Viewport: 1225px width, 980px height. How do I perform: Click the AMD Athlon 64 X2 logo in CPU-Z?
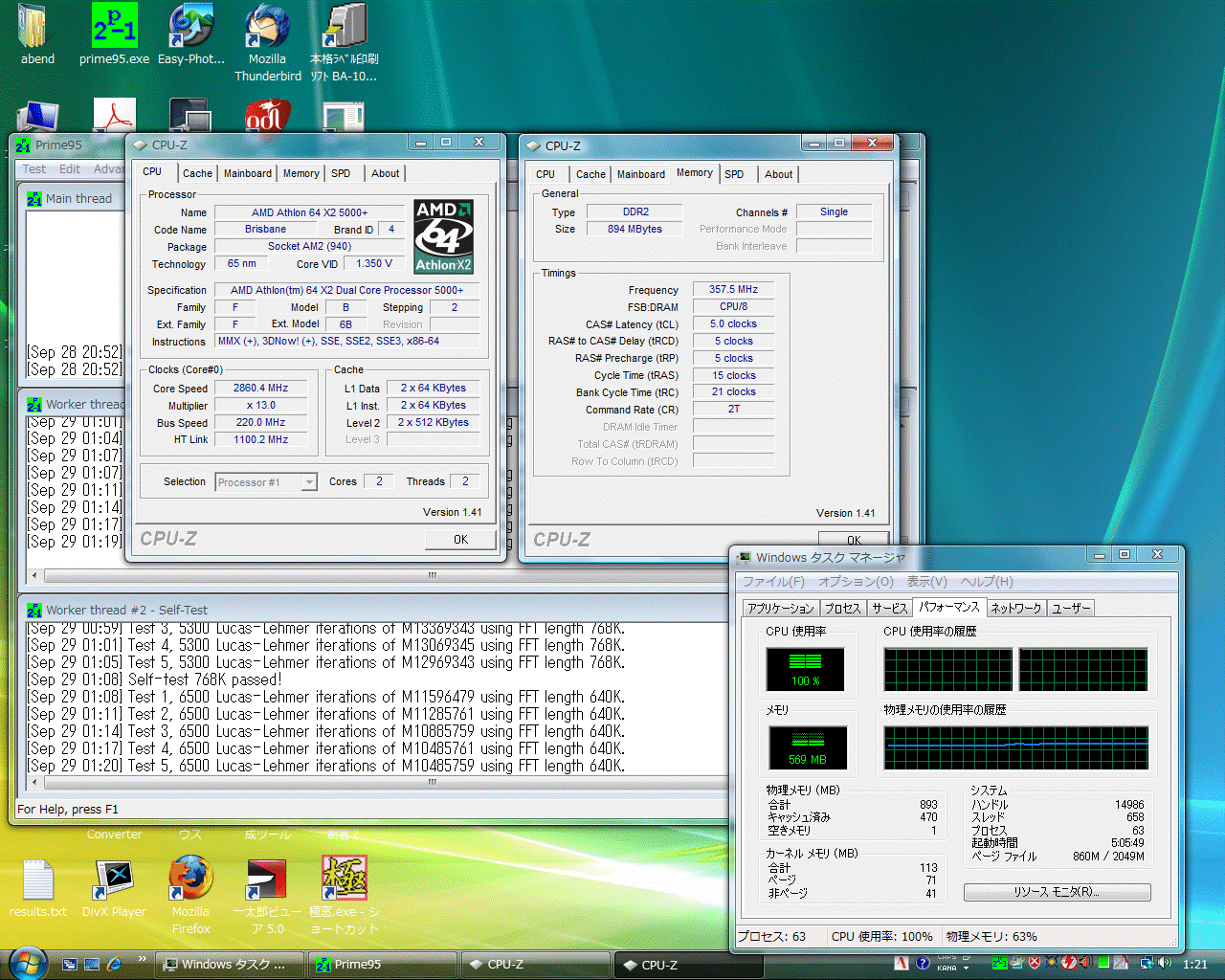point(443,236)
